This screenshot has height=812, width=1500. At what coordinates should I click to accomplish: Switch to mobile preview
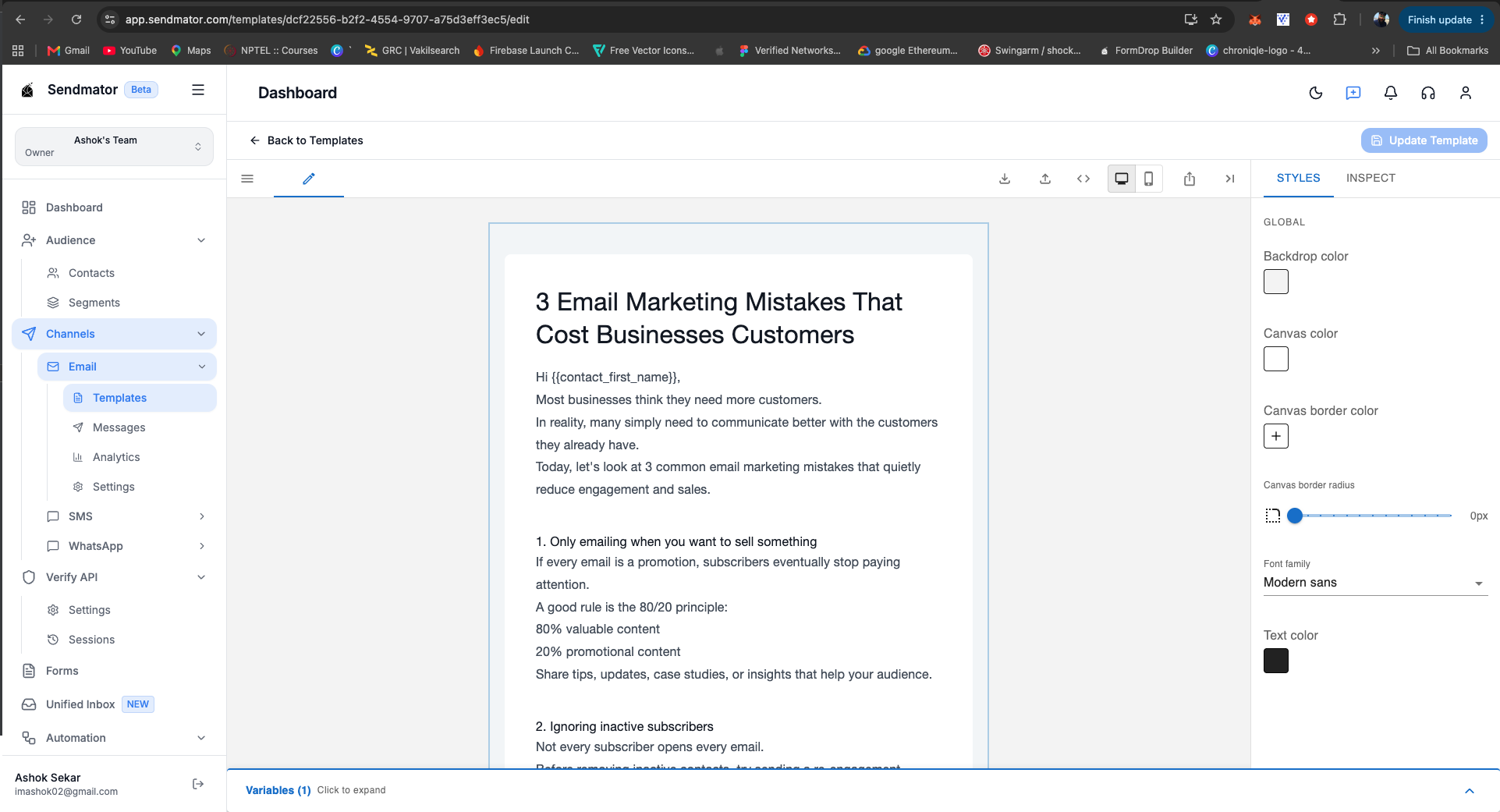(x=1149, y=179)
